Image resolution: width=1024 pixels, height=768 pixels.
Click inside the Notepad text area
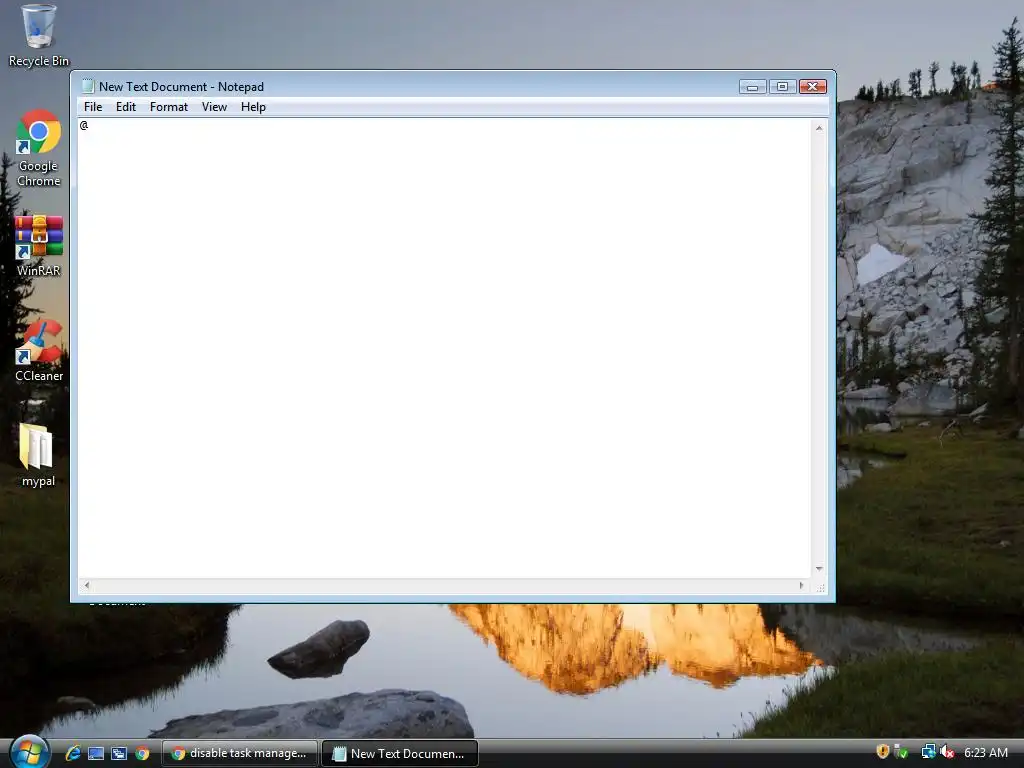(444, 348)
